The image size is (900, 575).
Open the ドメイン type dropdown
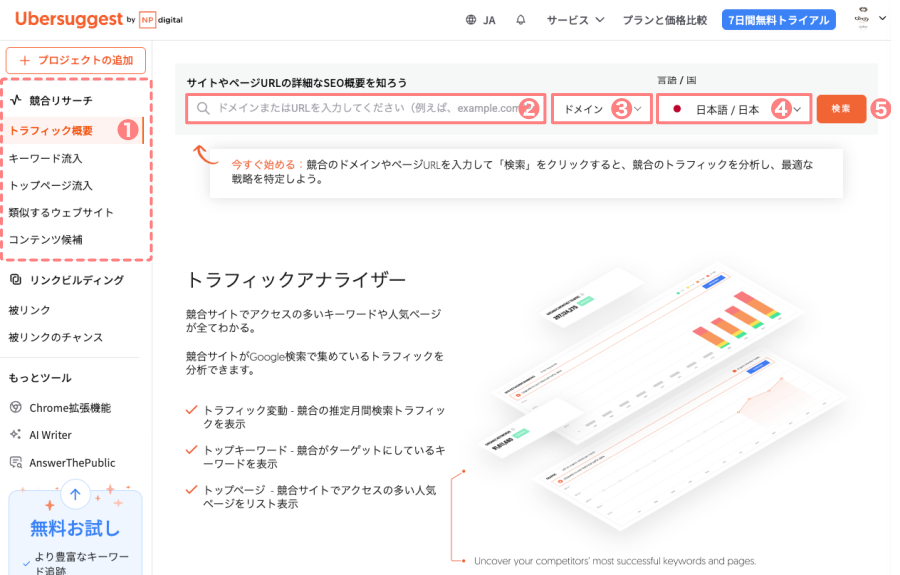[602, 108]
